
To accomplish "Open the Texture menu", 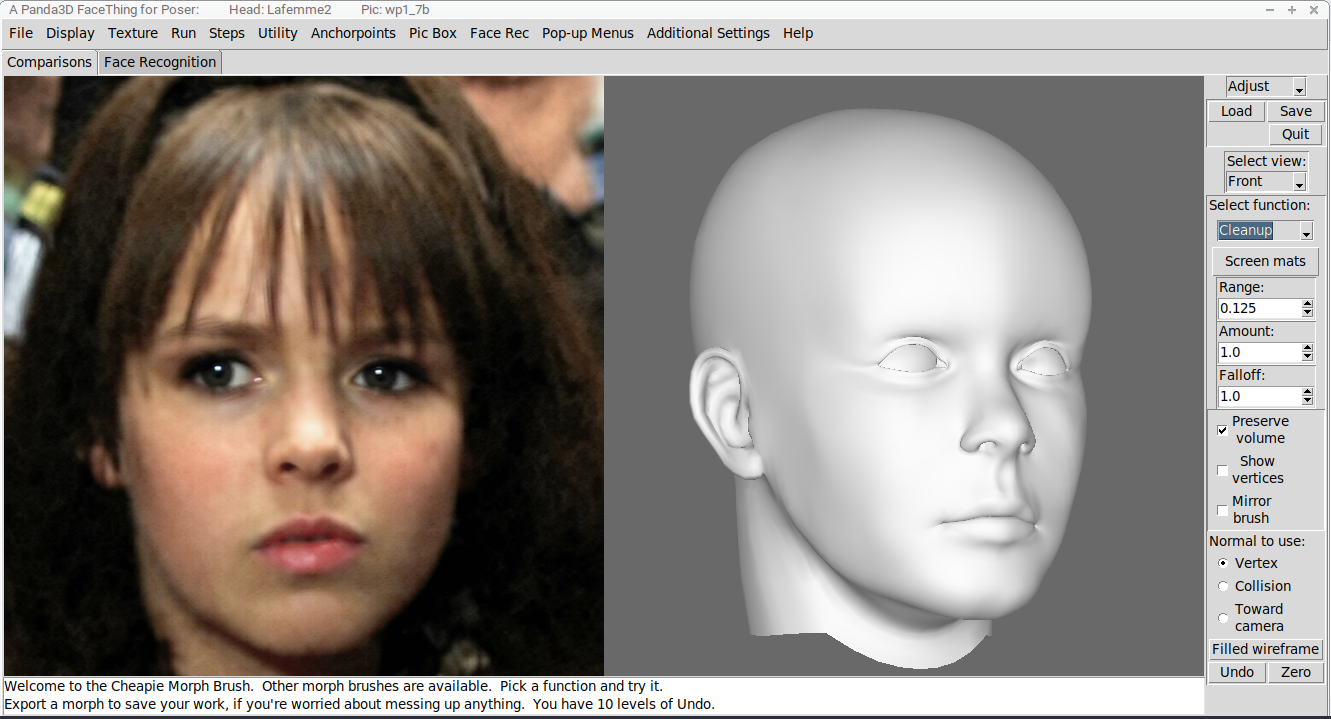I will (133, 33).
